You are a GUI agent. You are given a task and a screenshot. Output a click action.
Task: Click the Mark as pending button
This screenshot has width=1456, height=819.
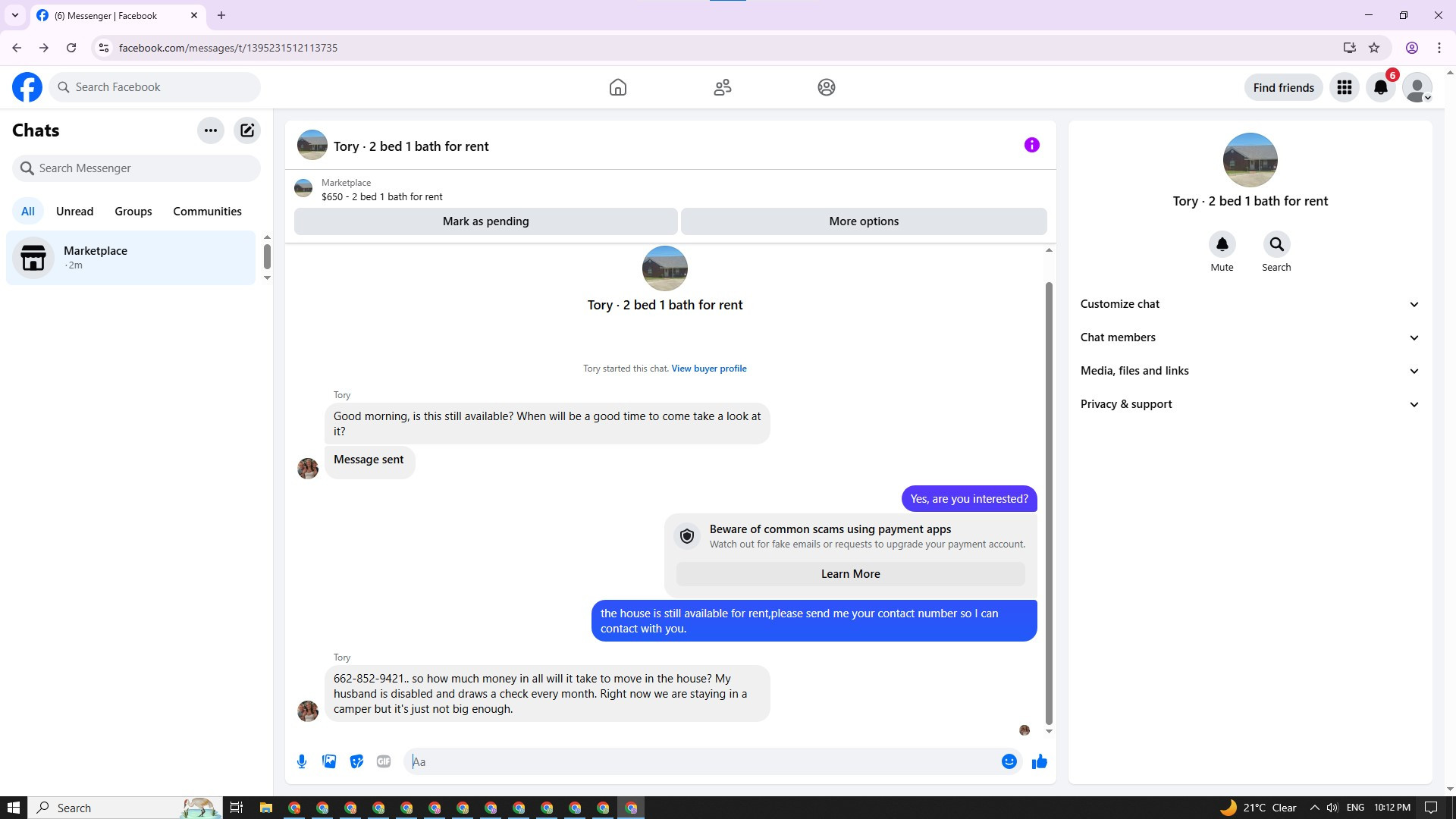tap(485, 221)
